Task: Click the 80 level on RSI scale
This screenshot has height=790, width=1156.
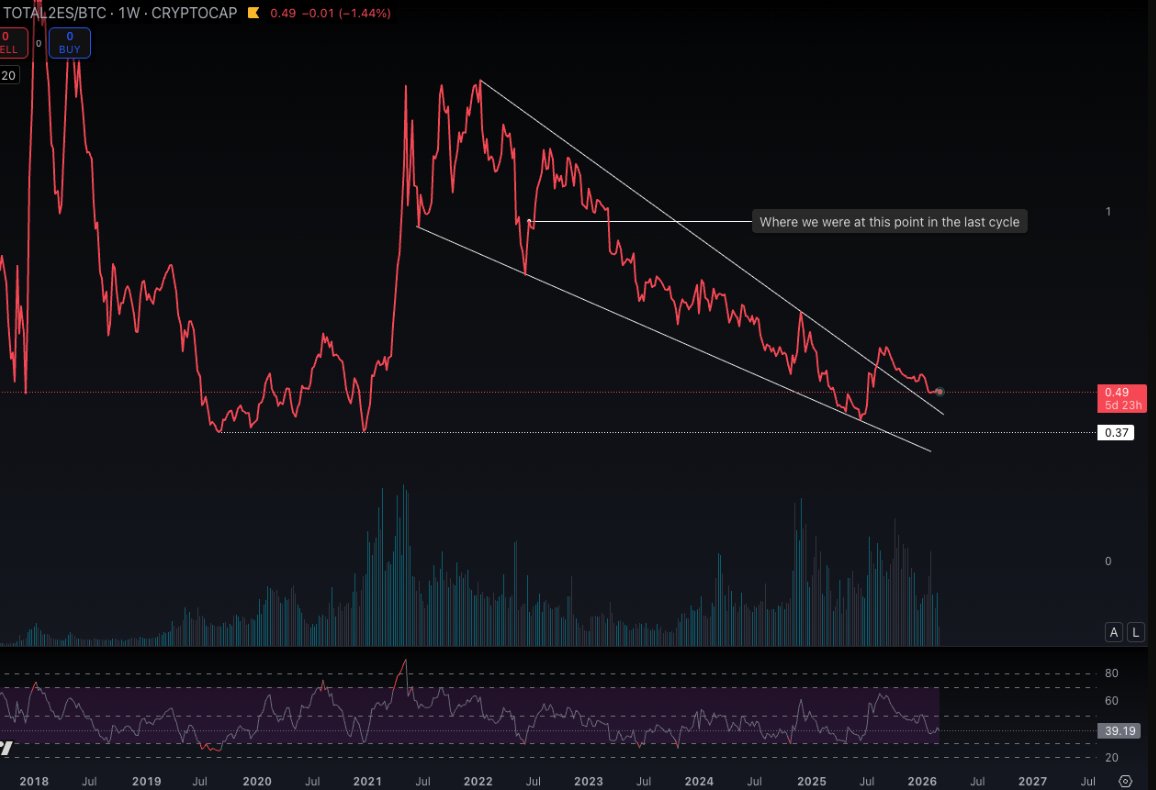Action: [1111, 673]
